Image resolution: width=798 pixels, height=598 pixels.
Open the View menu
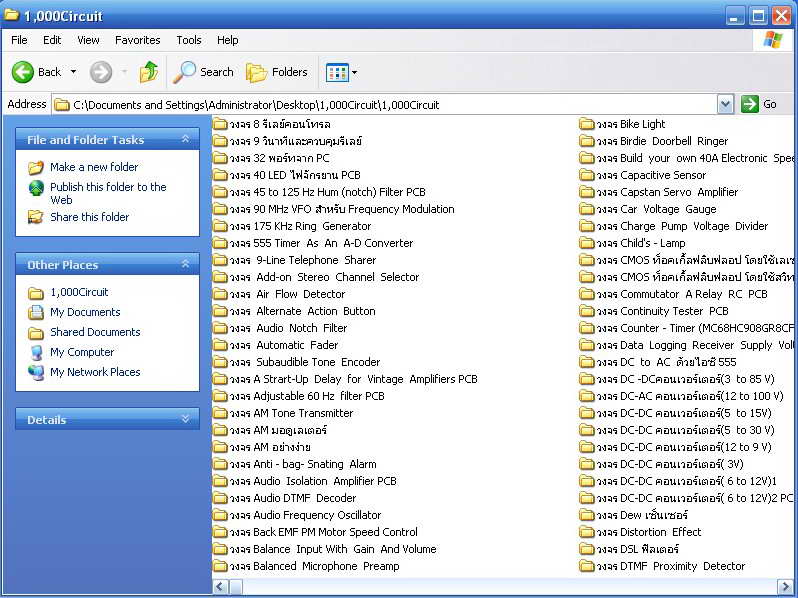coord(88,40)
